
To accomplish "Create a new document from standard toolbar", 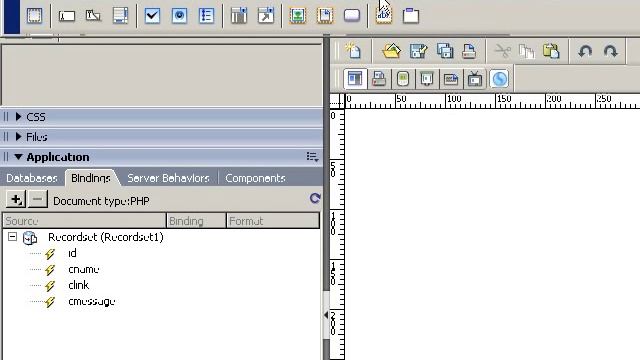I will [x=353, y=51].
